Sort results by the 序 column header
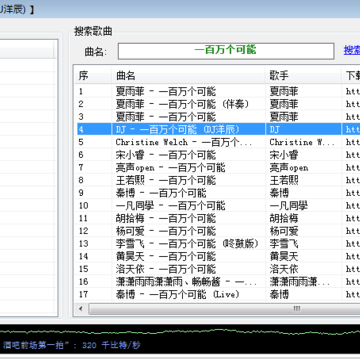The image size is (360, 360). [x=93, y=76]
